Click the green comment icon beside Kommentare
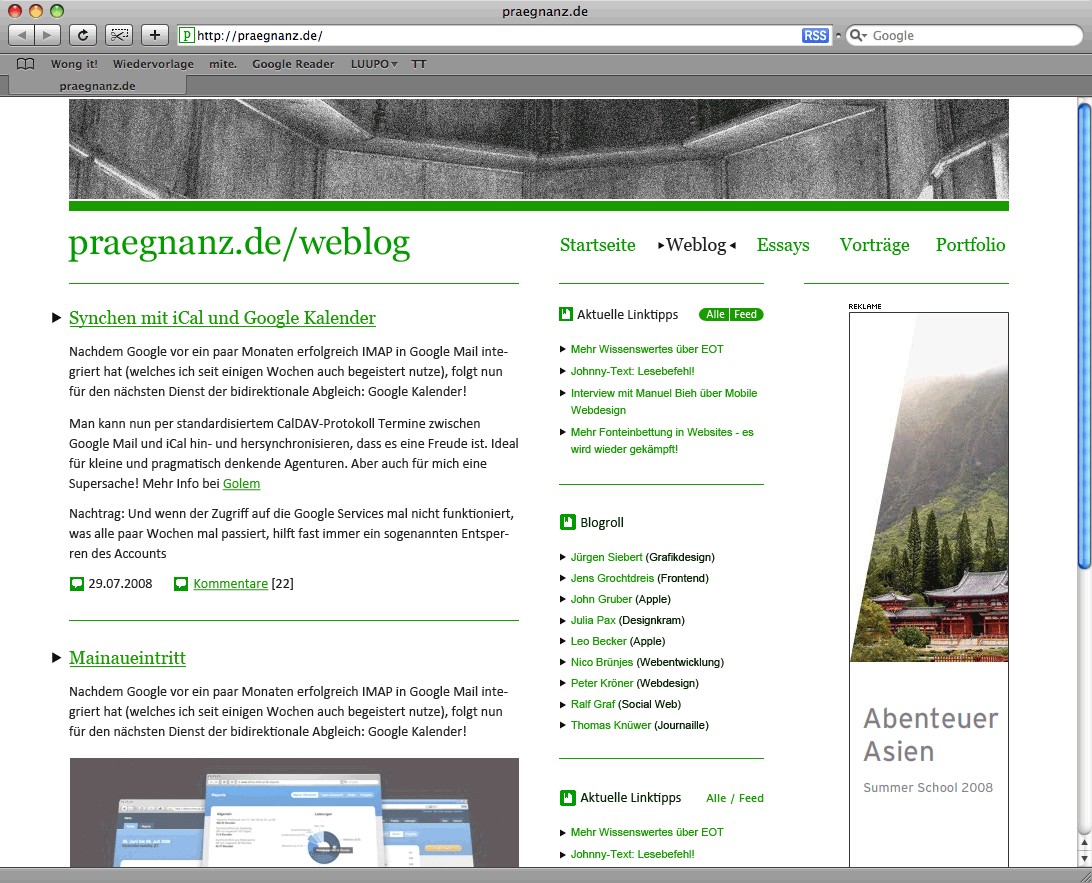This screenshot has height=883, width=1092. pyautogui.click(x=181, y=584)
